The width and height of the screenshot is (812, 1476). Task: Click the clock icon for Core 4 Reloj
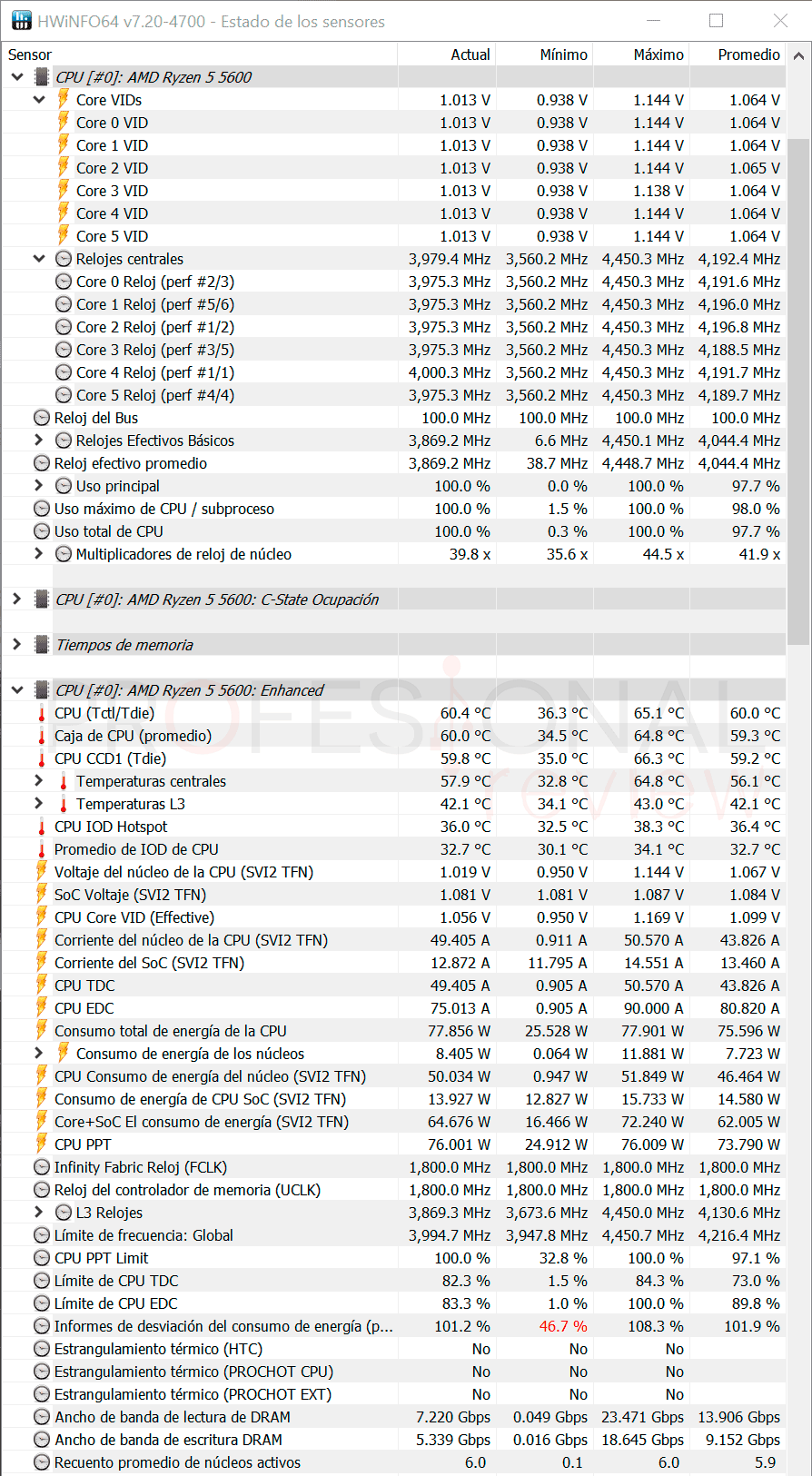pyautogui.click(x=64, y=372)
